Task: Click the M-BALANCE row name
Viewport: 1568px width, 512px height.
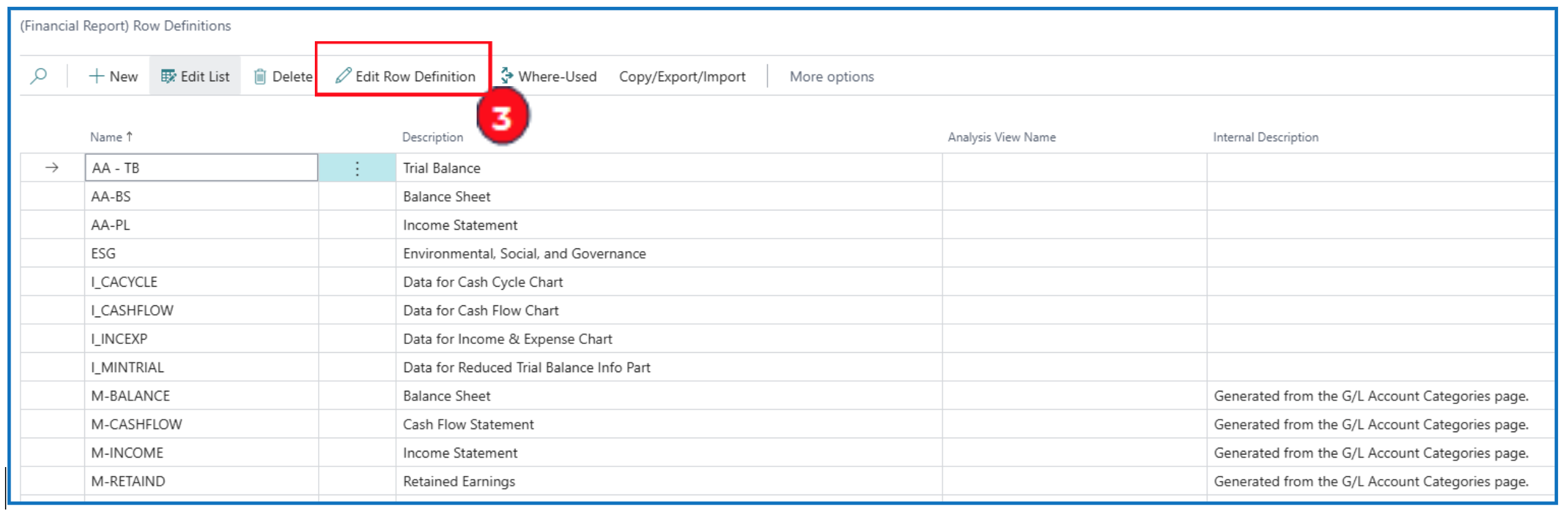Action: 131,396
